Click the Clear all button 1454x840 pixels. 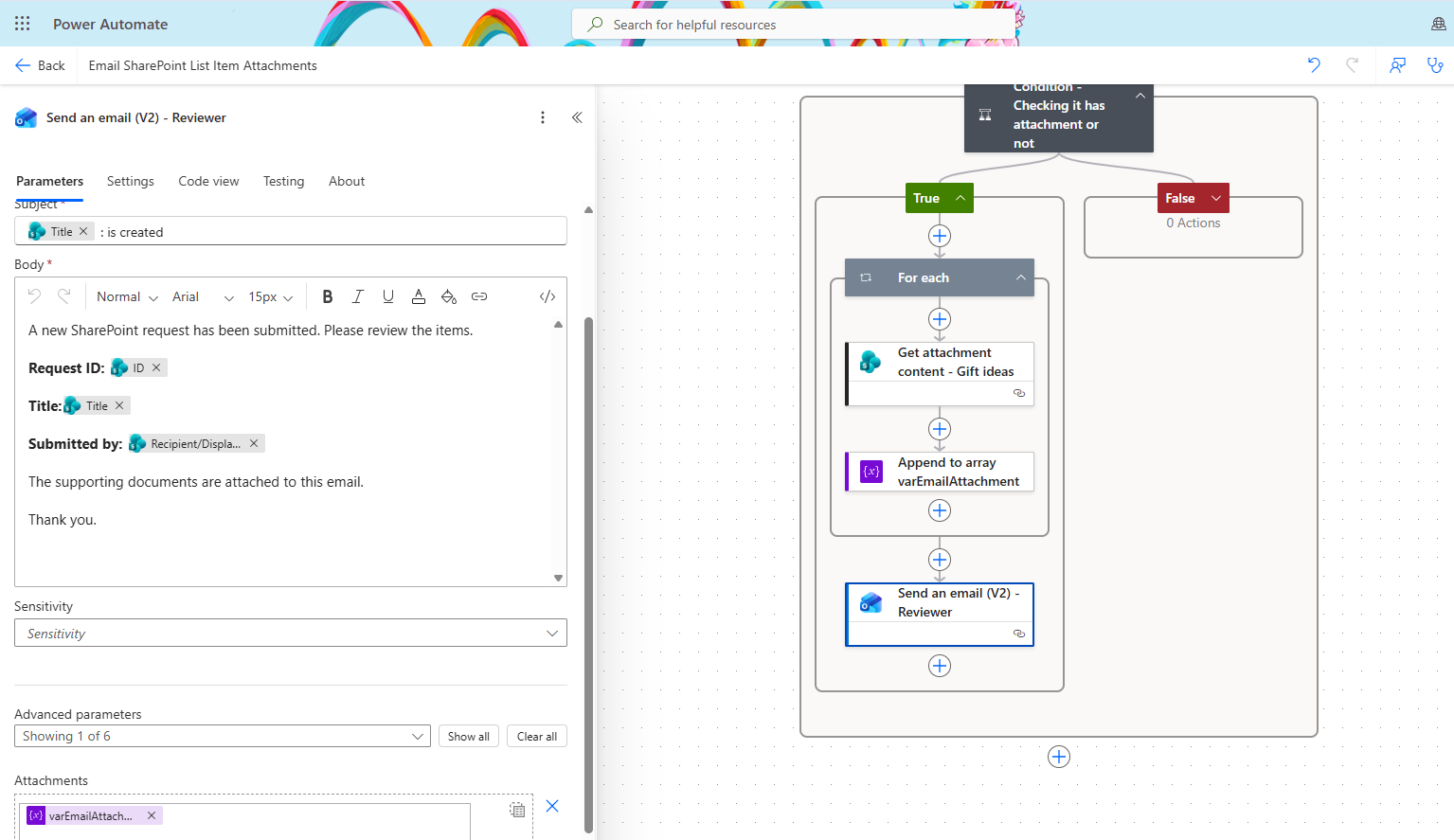click(537, 736)
